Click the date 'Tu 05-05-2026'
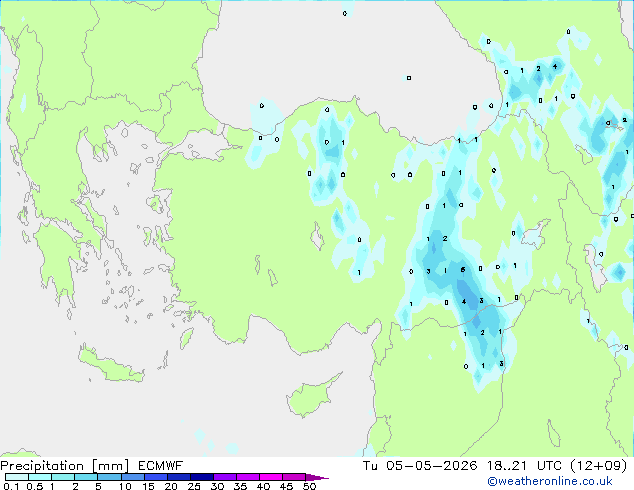Image resolution: width=634 pixels, height=490 pixels. 420,466
